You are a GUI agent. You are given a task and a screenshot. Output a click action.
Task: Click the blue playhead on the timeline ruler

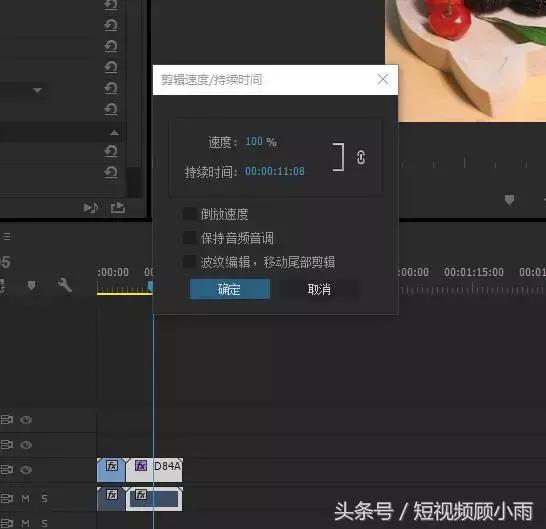pyautogui.click(x=150, y=286)
